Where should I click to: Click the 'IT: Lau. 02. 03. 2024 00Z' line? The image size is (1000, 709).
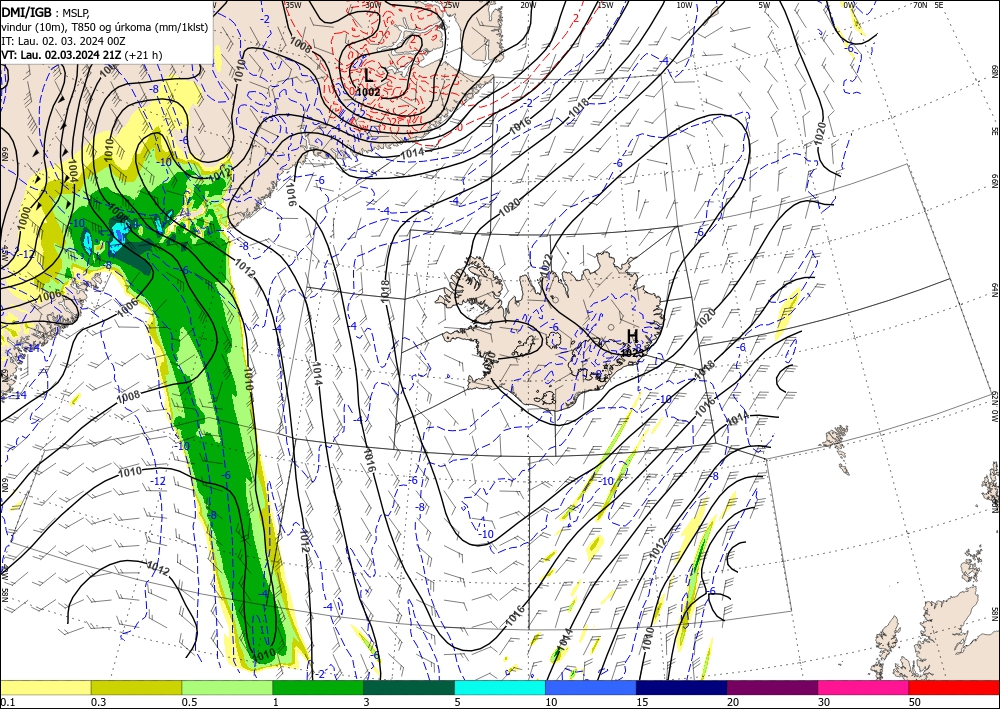tap(63, 41)
